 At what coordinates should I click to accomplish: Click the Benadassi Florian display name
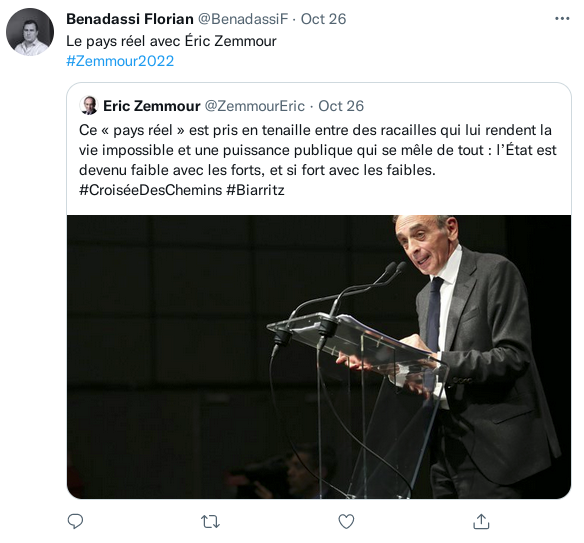tap(130, 19)
